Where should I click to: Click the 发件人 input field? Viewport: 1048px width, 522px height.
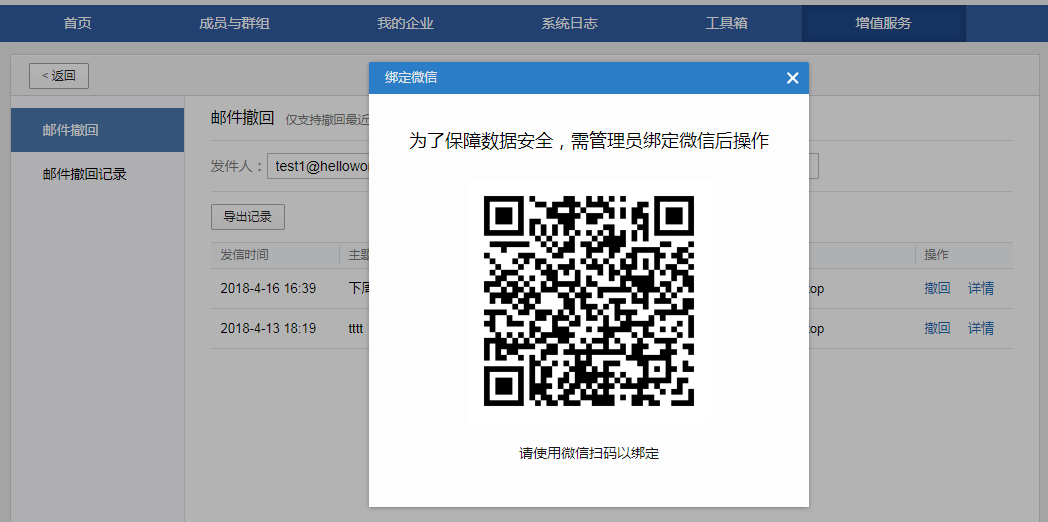(x=318, y=166)
